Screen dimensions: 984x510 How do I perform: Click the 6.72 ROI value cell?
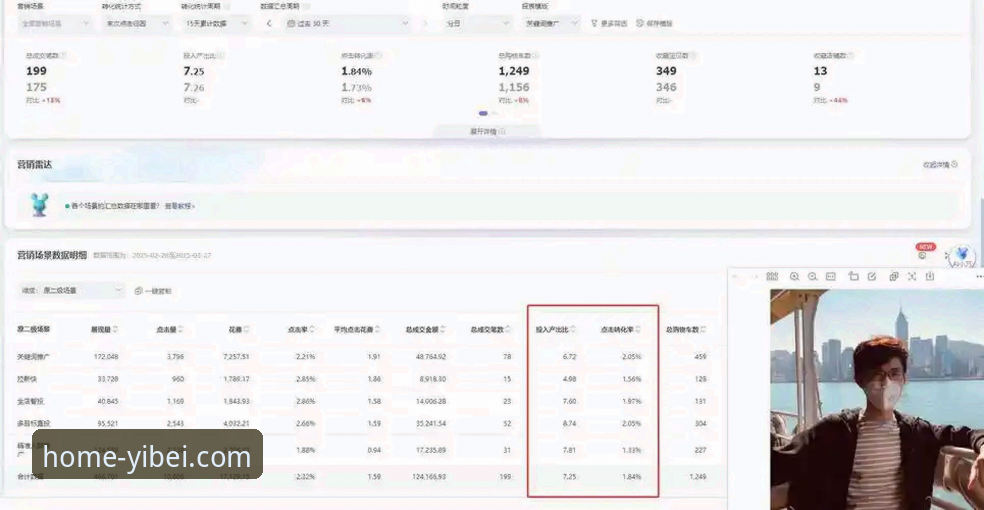click(569, 356)
